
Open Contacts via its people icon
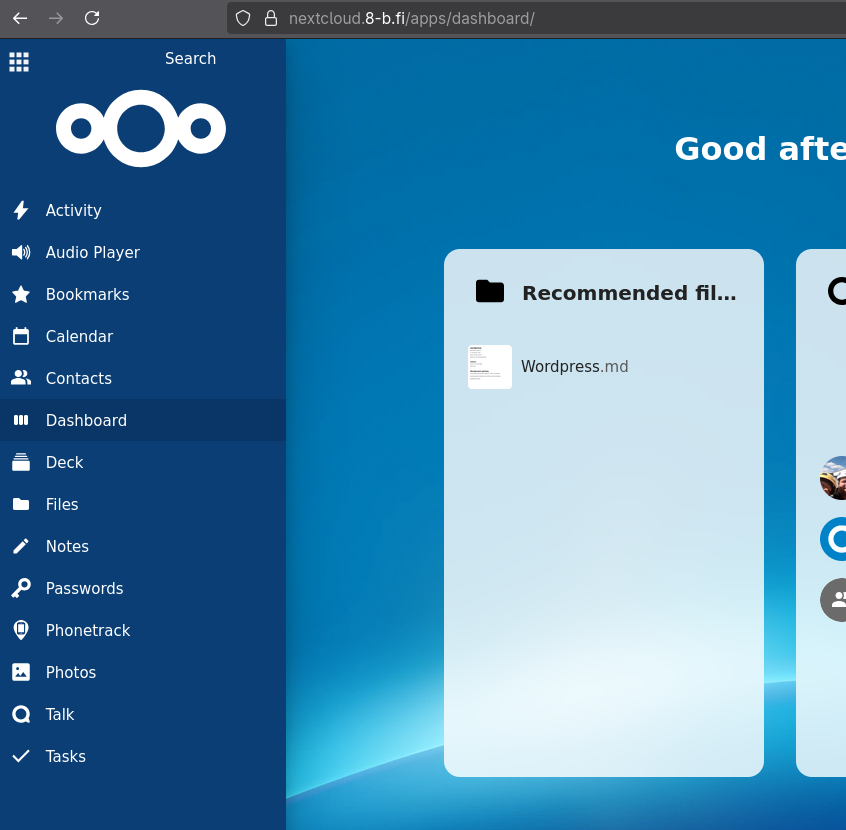[20, 378]
